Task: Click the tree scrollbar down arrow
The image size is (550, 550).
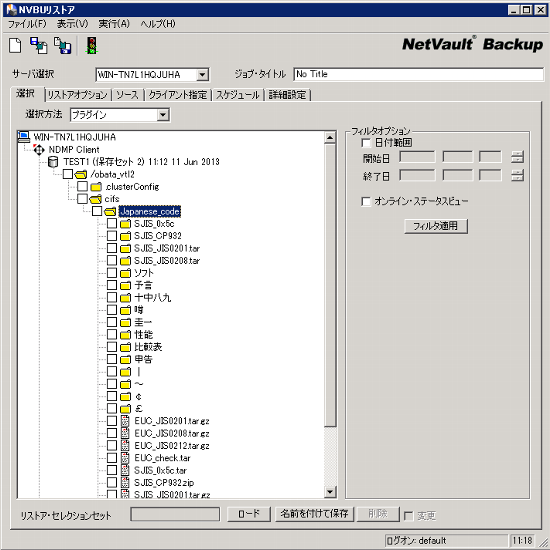Action: tap(330, 492)
